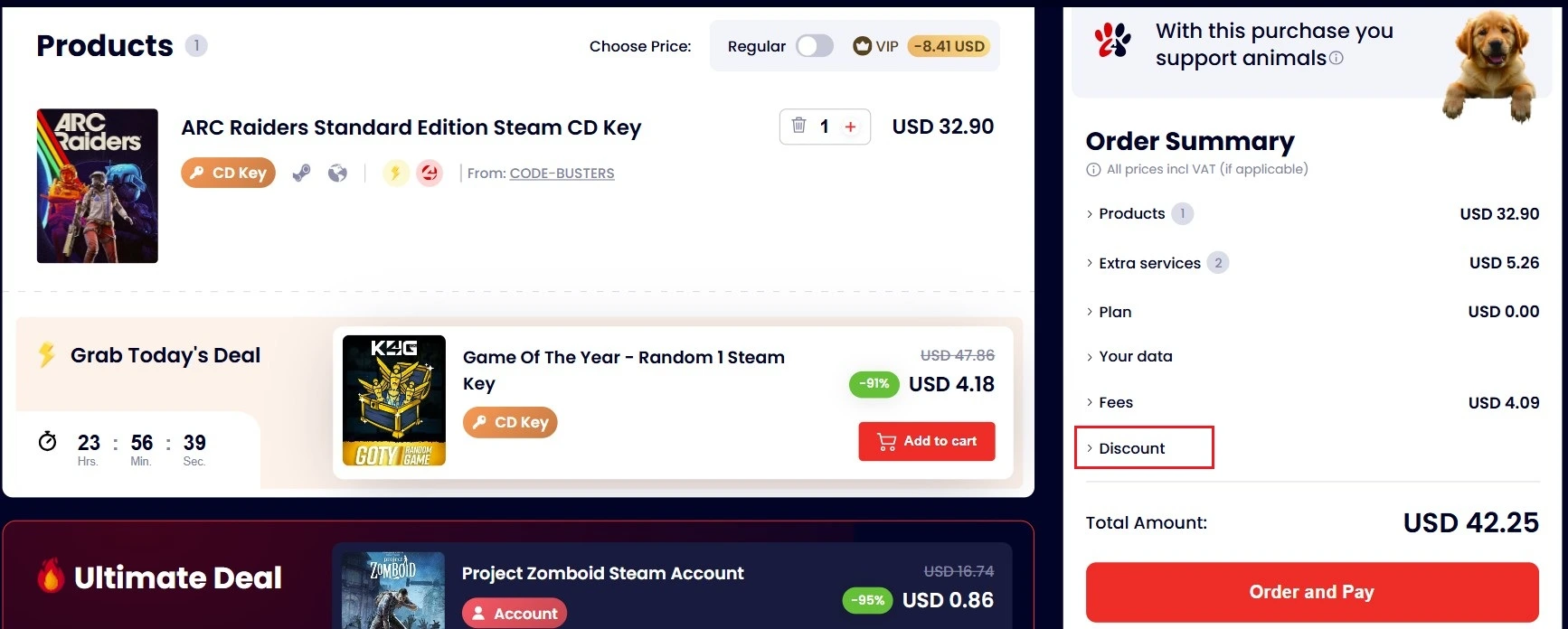Click the VAT info icon
Screen dimensions: 1568x629
click(x=1093, y=170)
